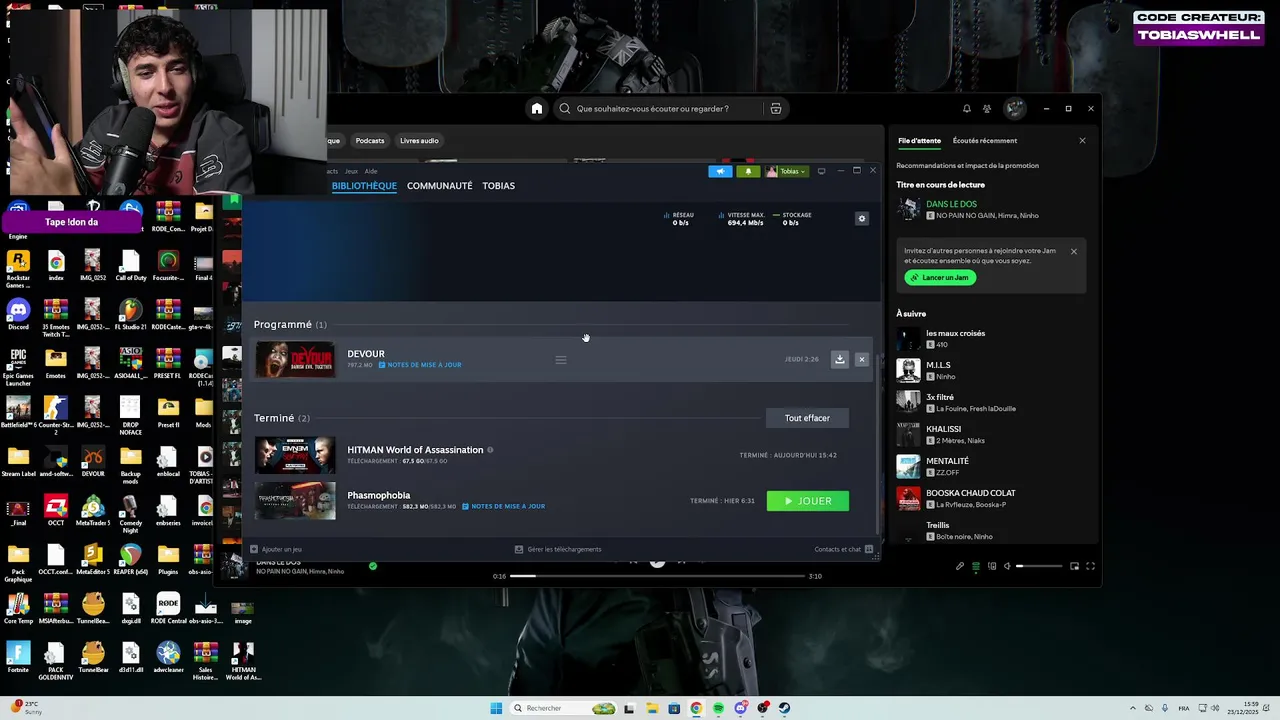Open Discord desktop shortcut
Viewport: 1280px width, 720px height.
click(18, 315)
